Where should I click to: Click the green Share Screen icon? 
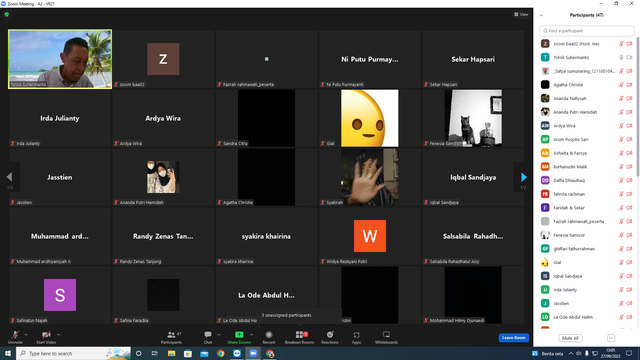(x=239, y=335)
